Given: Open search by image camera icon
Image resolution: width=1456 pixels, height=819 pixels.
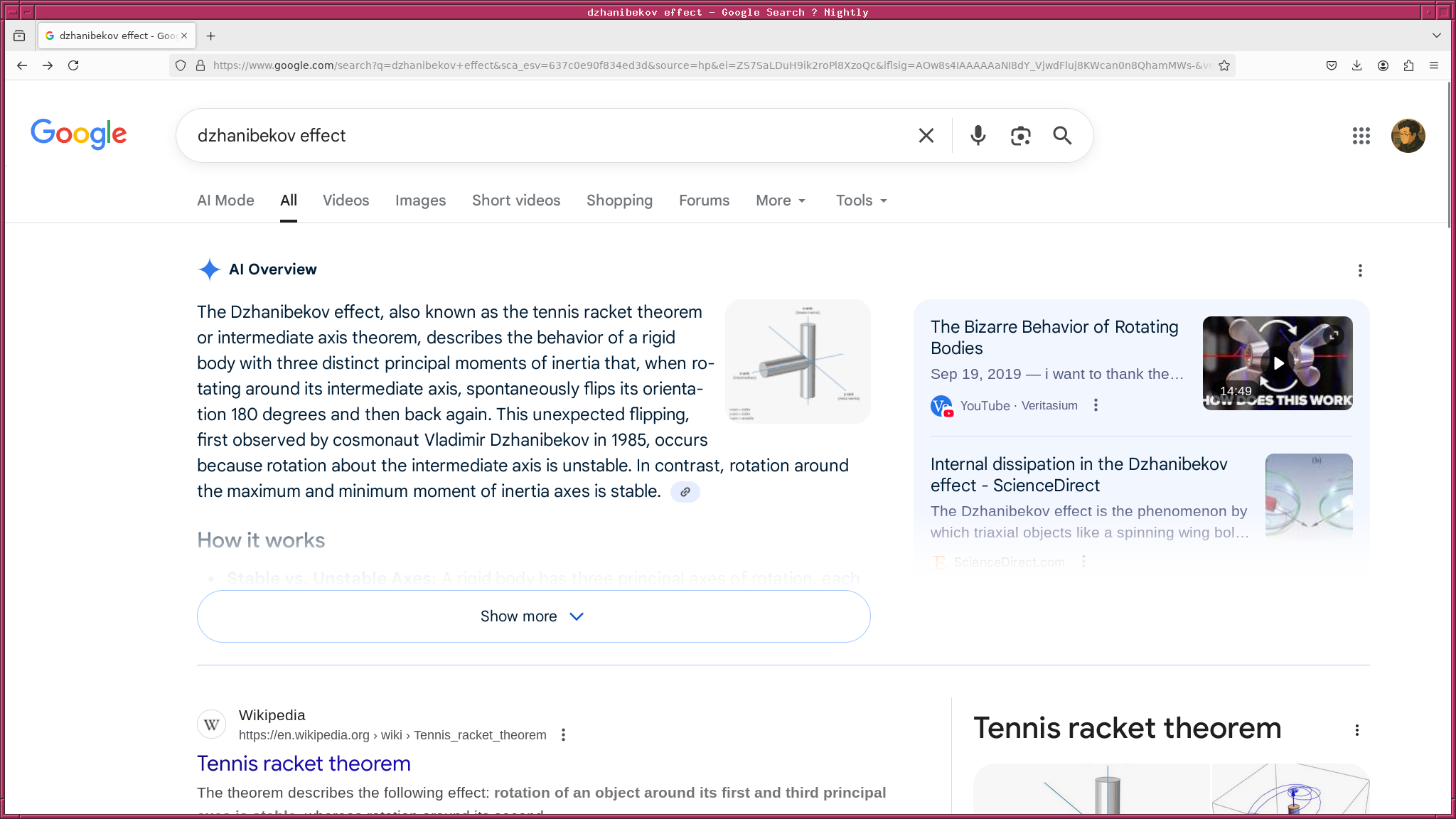Looking at the screenshot, I should 1020,136.
